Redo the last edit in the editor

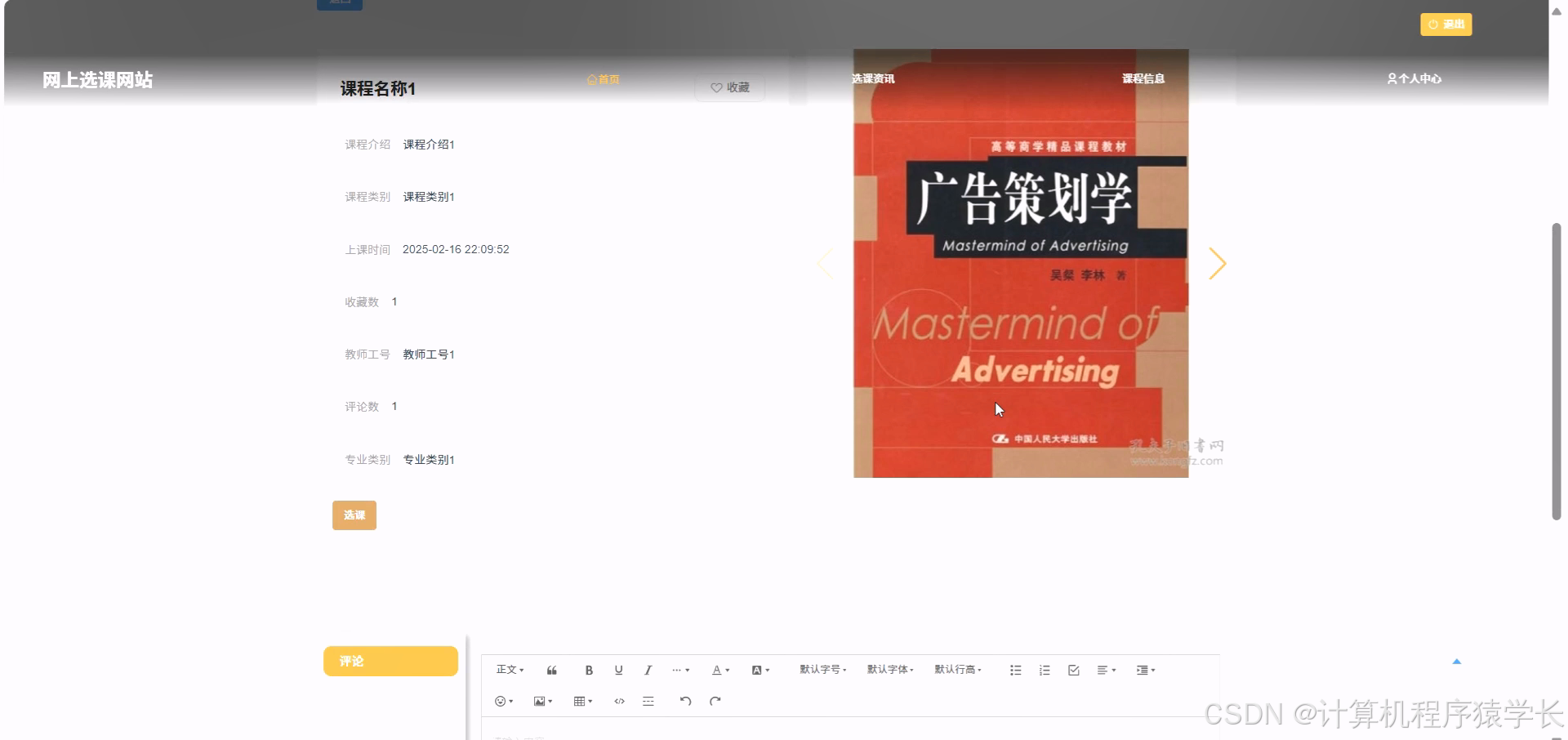[x=715, y=701]
